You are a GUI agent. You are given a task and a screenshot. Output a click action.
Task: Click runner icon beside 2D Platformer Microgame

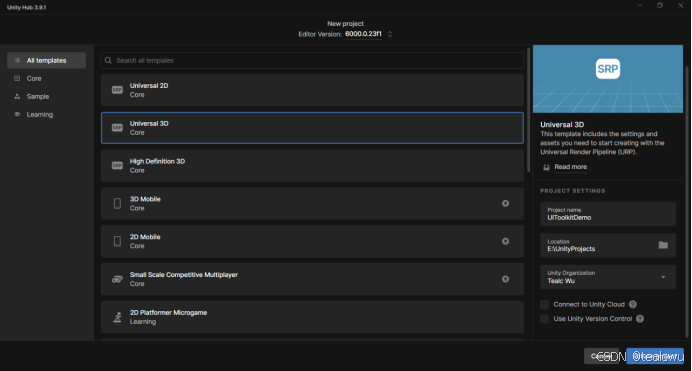(x=117, y=317)
